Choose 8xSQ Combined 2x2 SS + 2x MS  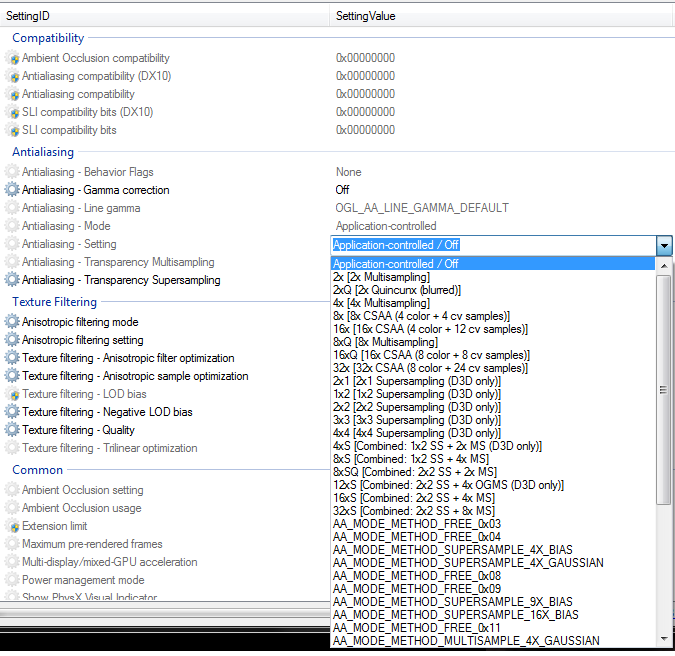point(493,472)
